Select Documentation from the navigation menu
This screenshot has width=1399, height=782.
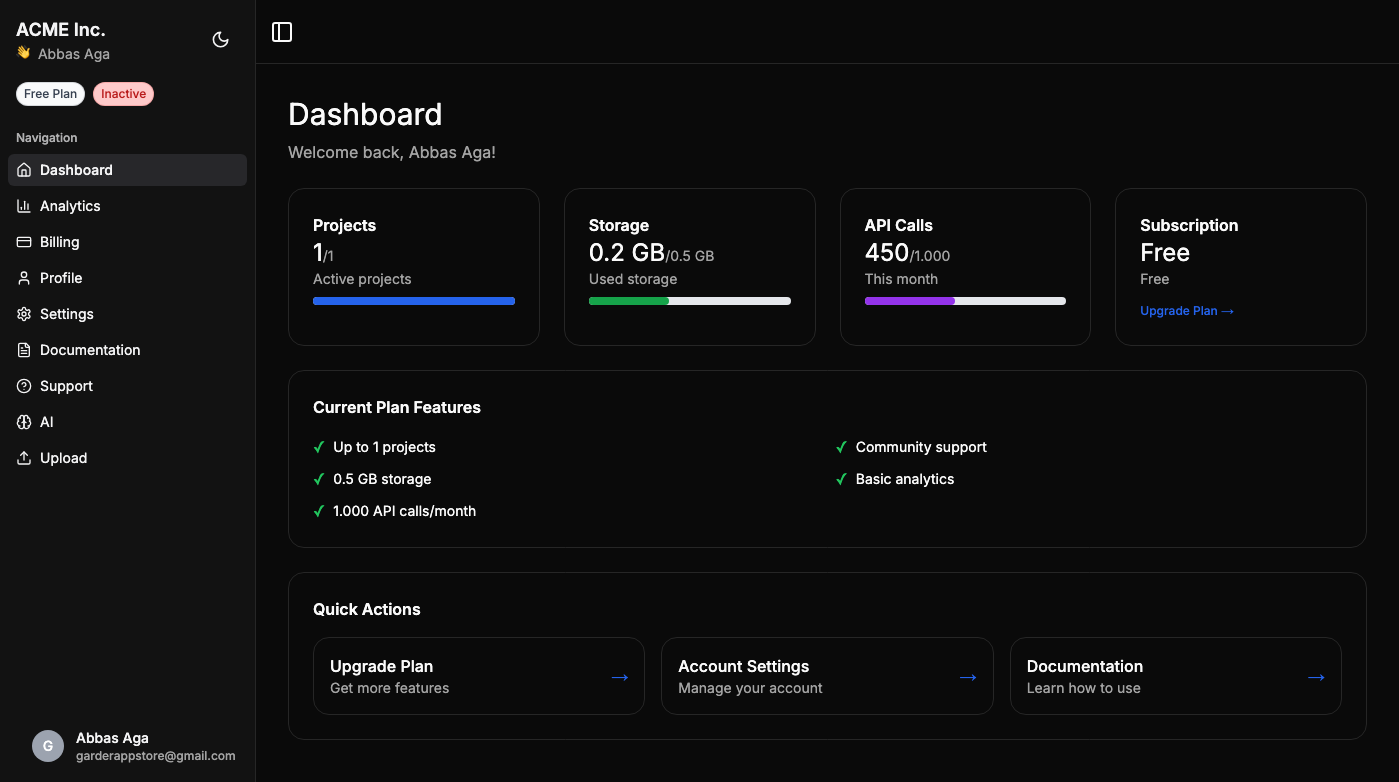click(x=90, y=350)
